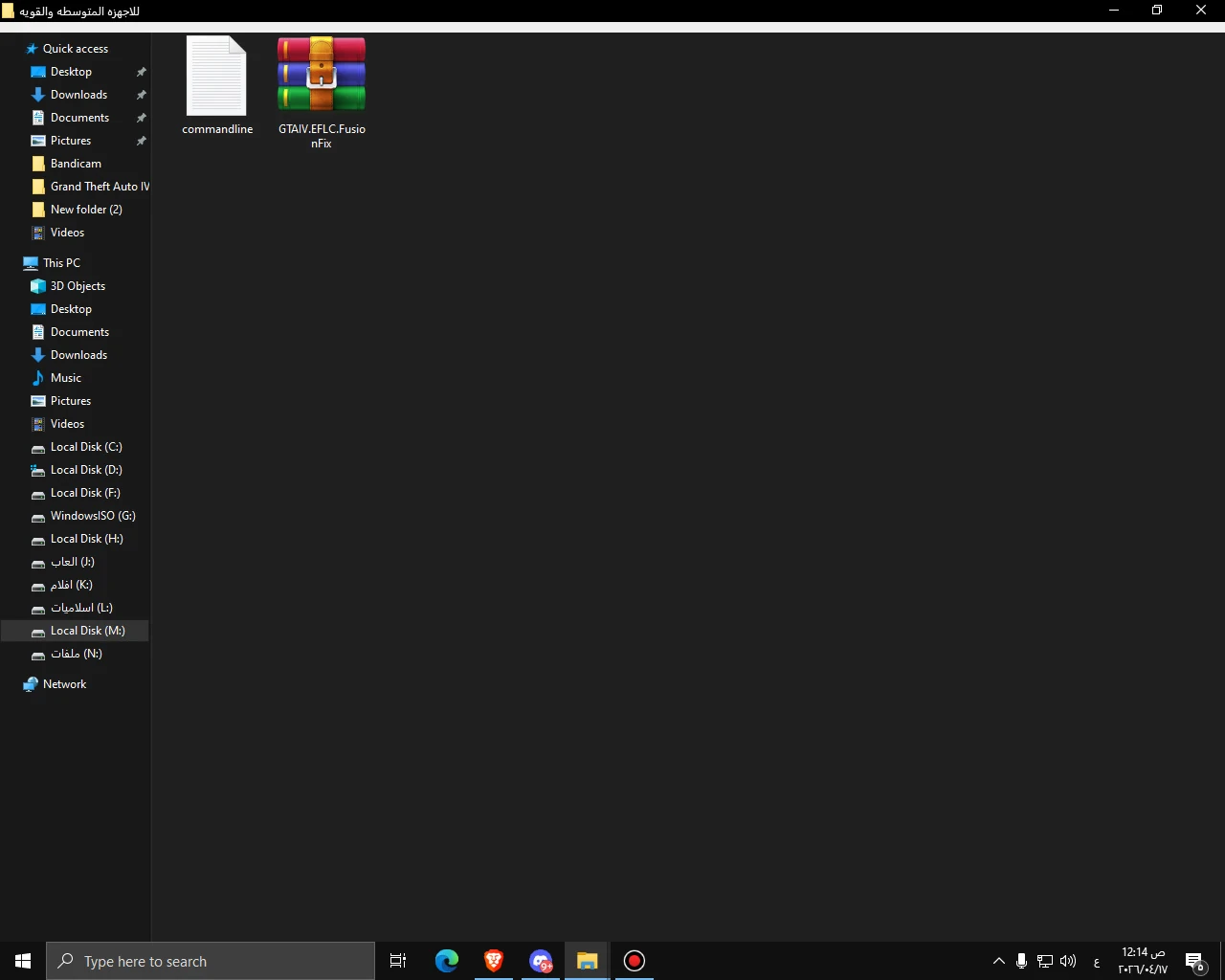Image resolution: width=1225 pixels, height=980 pixels.
Task: Open Brave browser from the taskbar
Action: (494, 961)
